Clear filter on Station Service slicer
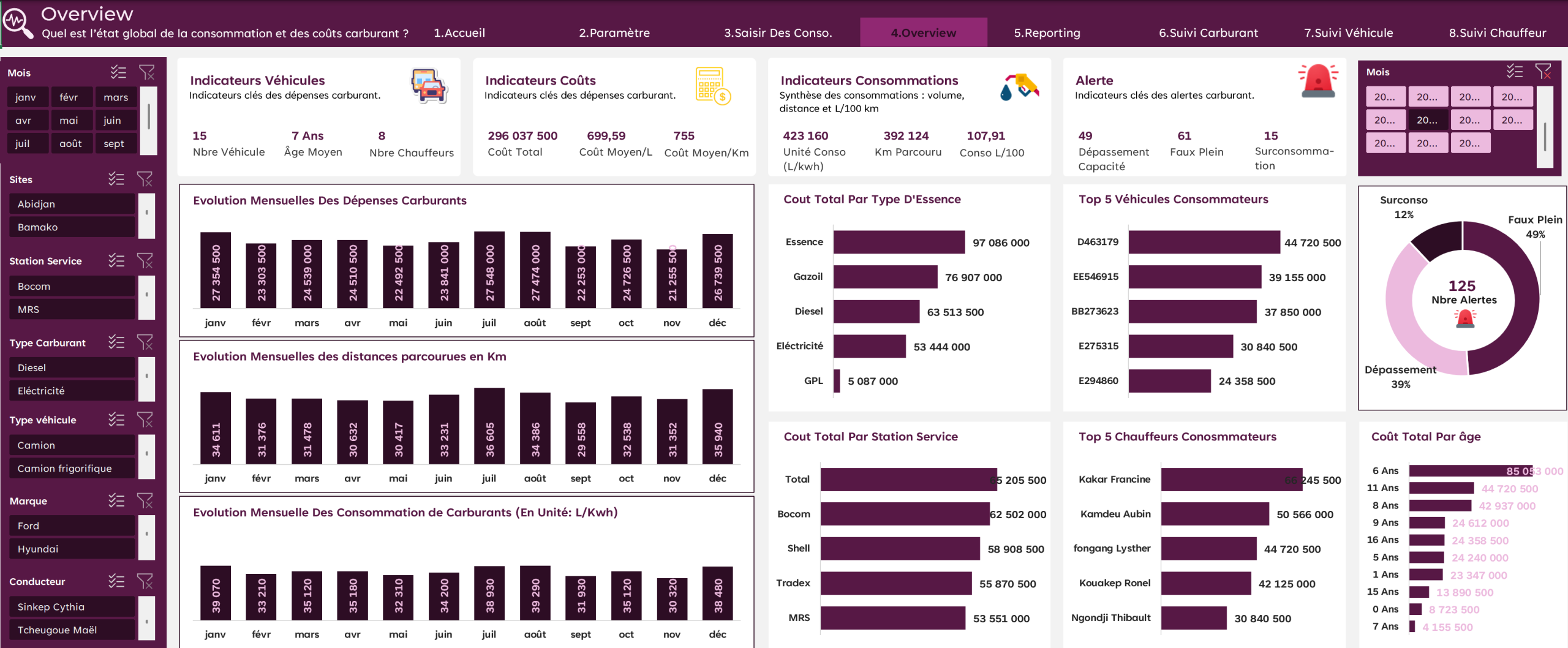Image resolution: width=1568 pixels, height=648 pixels. pyautogui.click(x=145, y=260)
